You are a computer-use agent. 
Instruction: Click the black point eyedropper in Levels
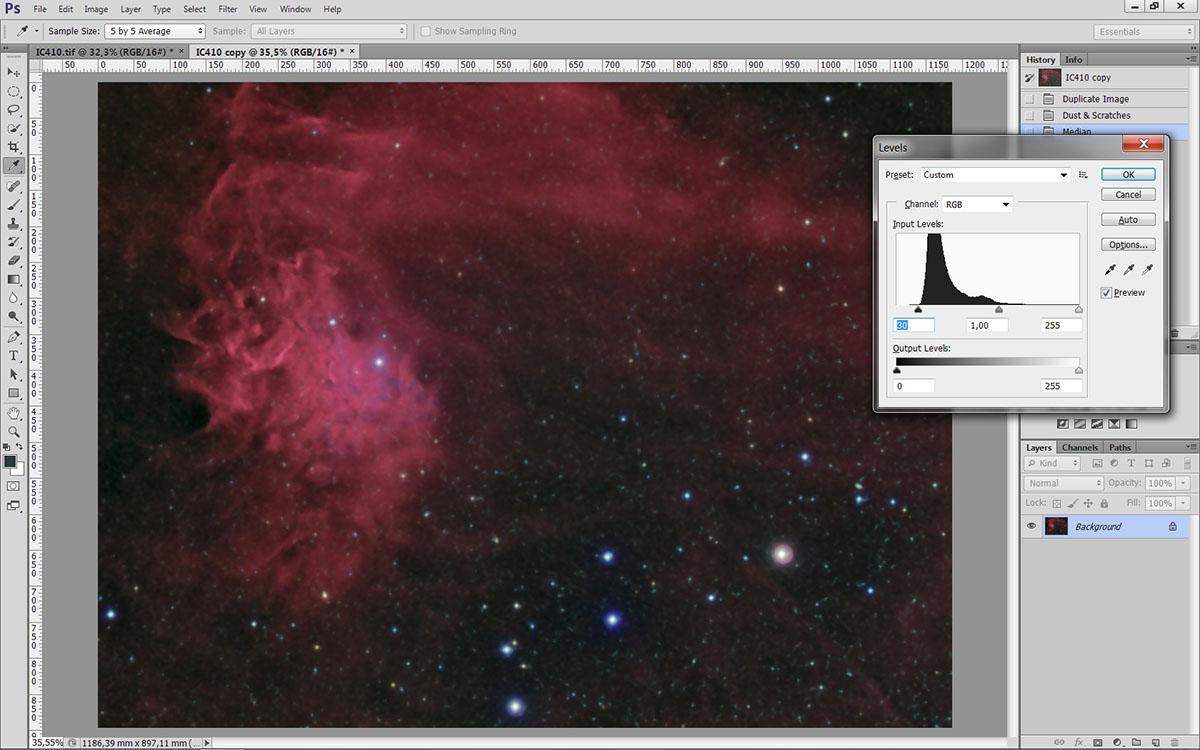[1110, 270]
